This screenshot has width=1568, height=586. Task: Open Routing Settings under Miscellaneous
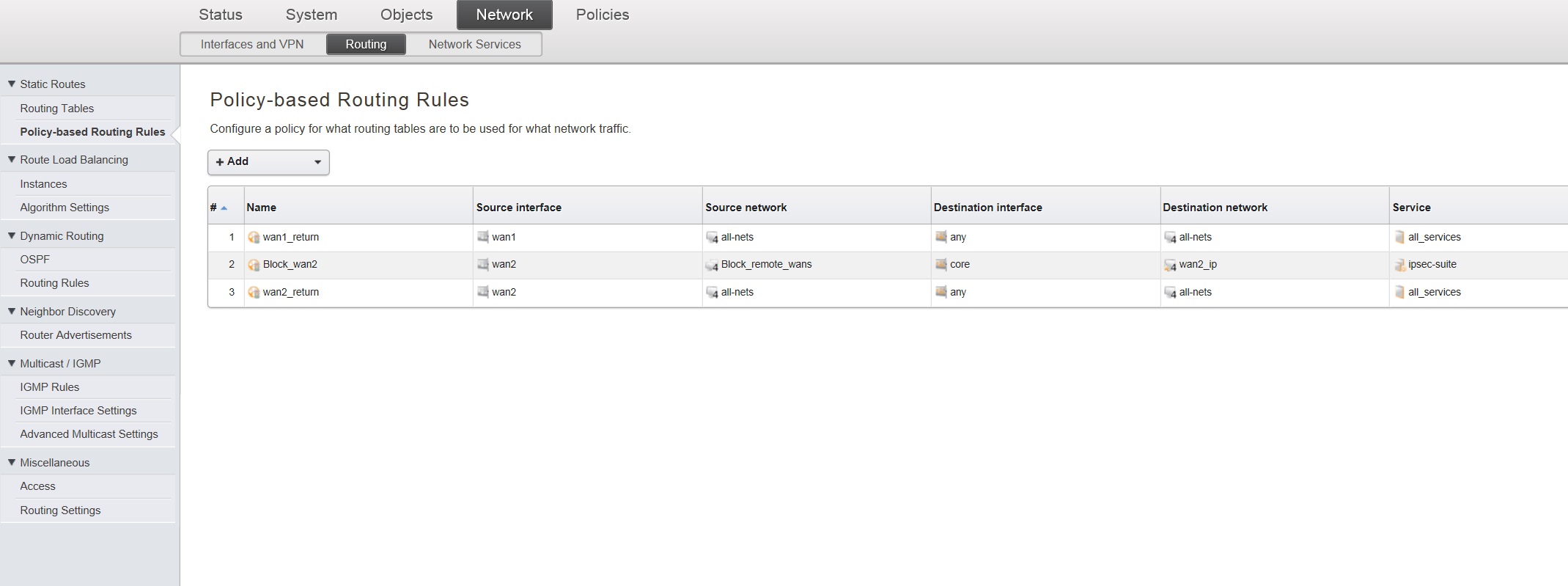click(x=60, y=510)
